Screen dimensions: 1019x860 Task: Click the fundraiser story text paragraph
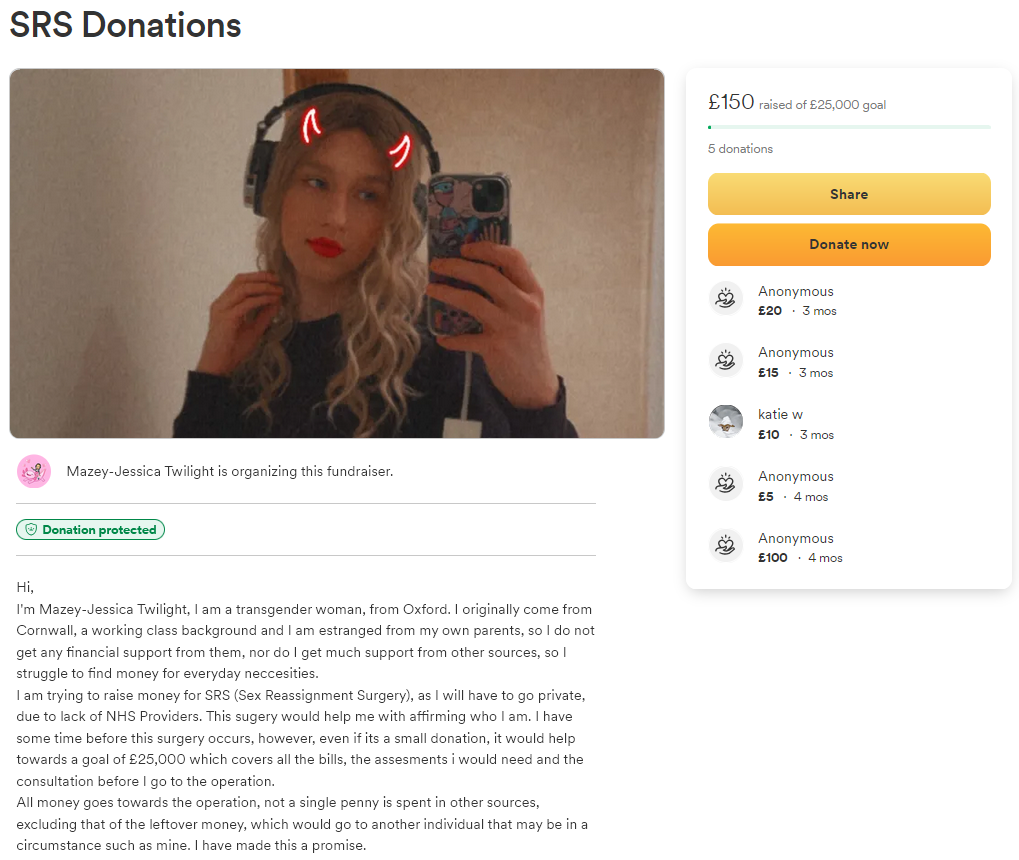pos(305,716)
